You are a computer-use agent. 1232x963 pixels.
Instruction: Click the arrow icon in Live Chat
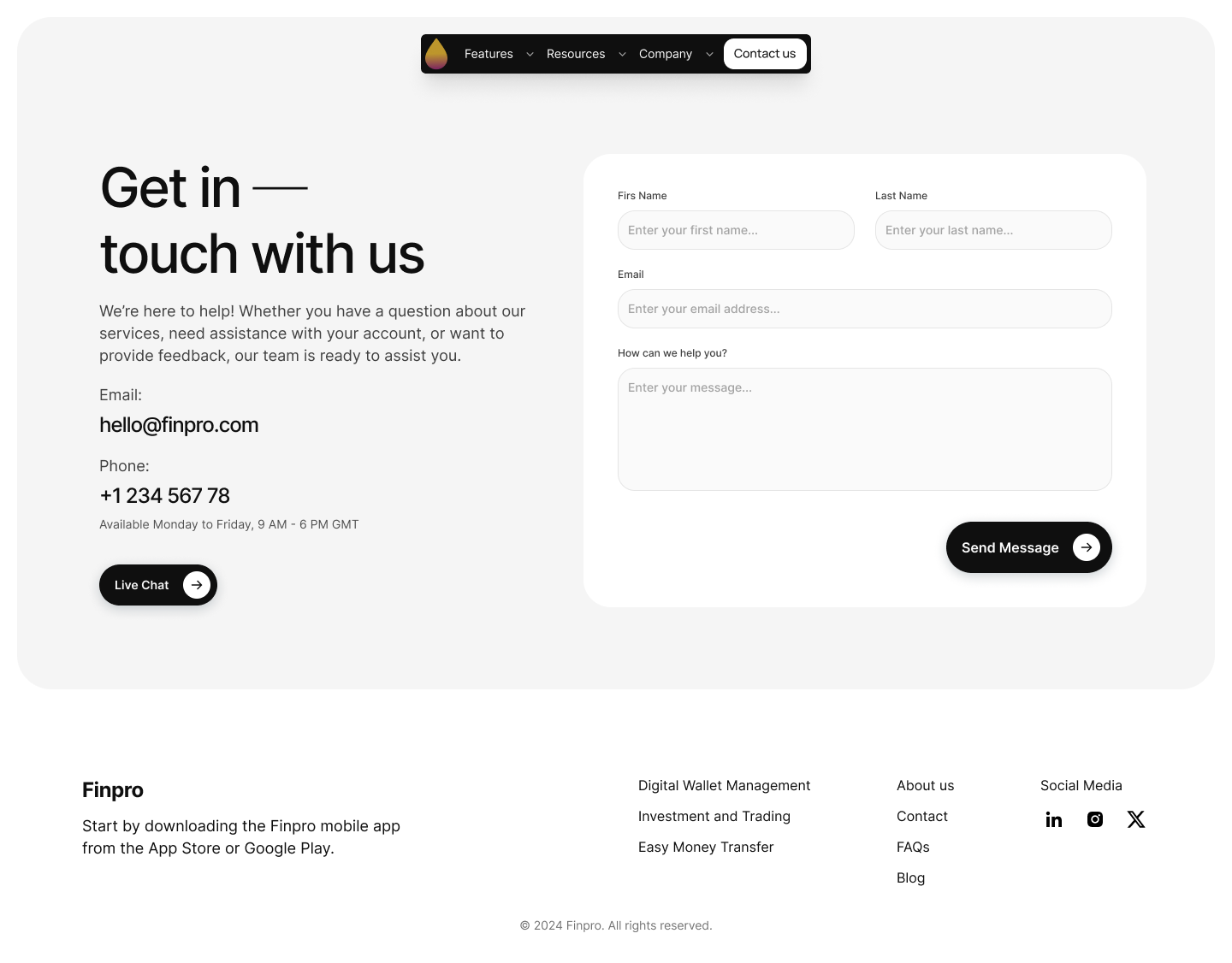(x=197, y=585)
